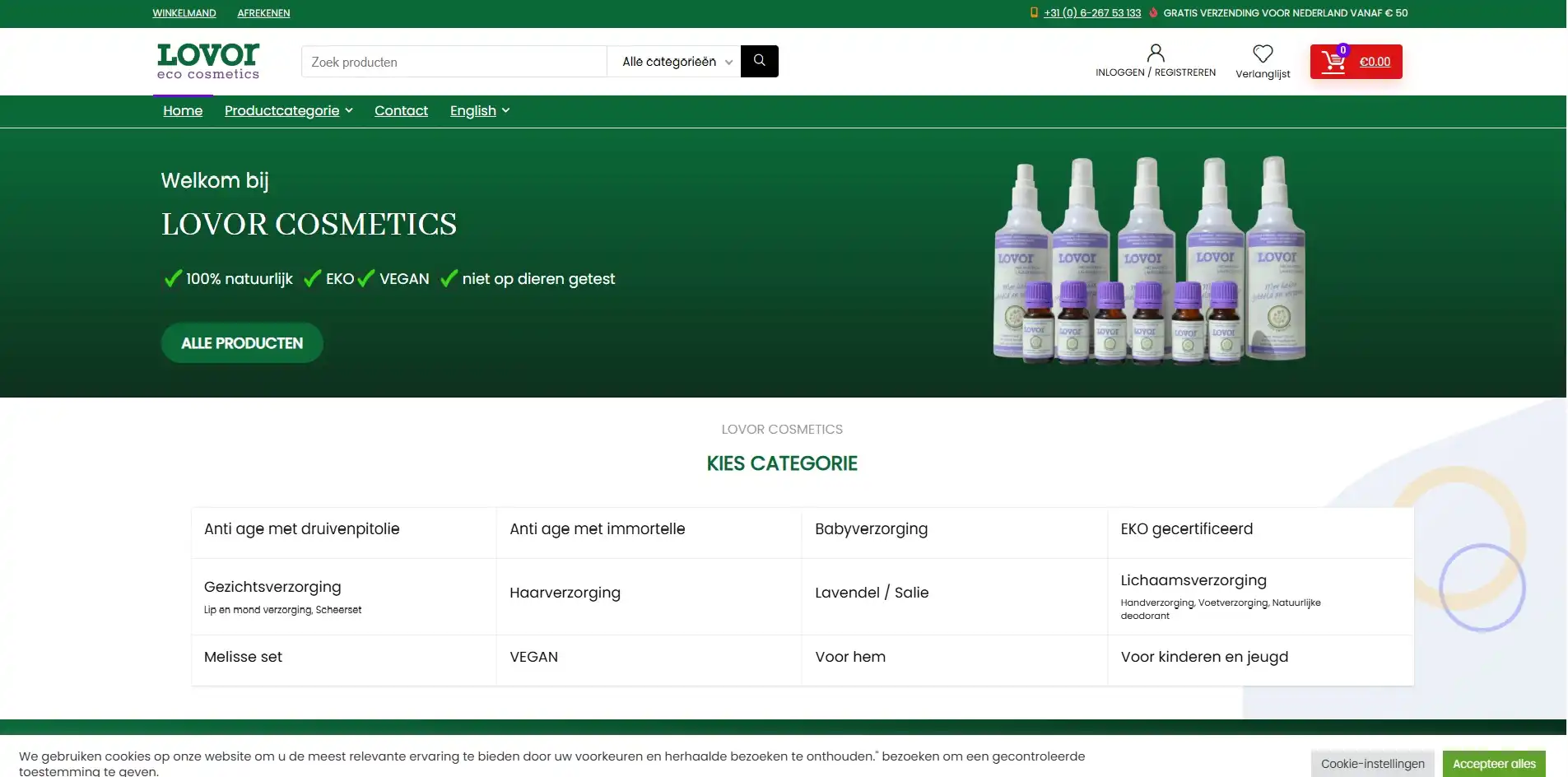Viewport: 1568px width, 777px height.
Task: Select the Babyverzorging category
Action: [871, 529]
